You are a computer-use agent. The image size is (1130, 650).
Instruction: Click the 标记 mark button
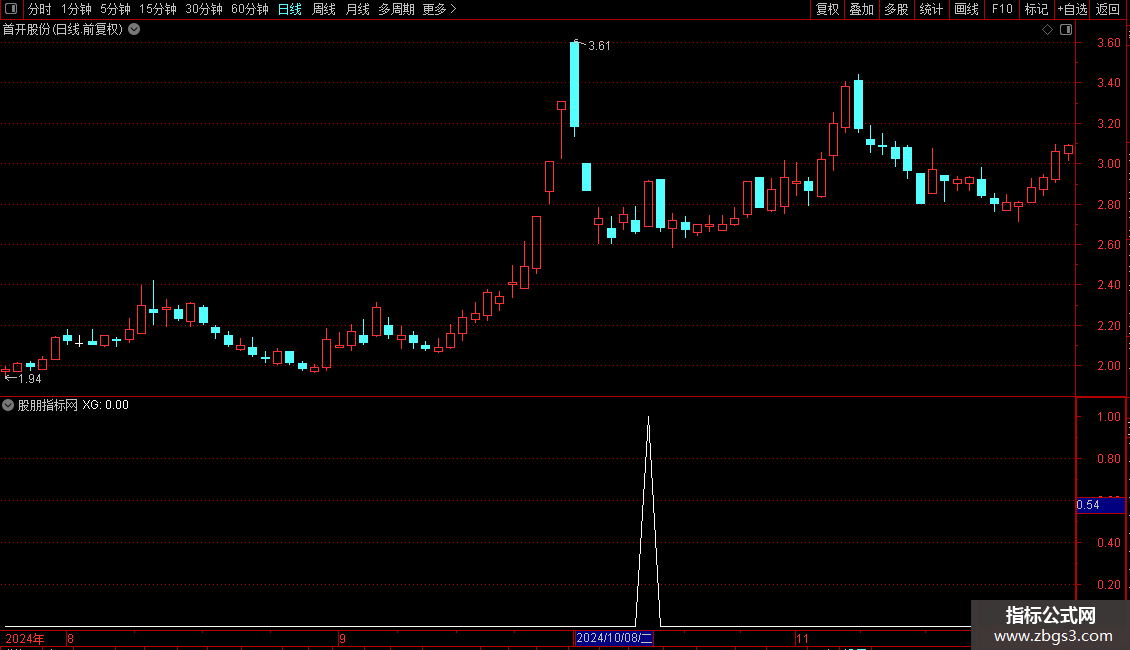click(x=1036, y=9)
